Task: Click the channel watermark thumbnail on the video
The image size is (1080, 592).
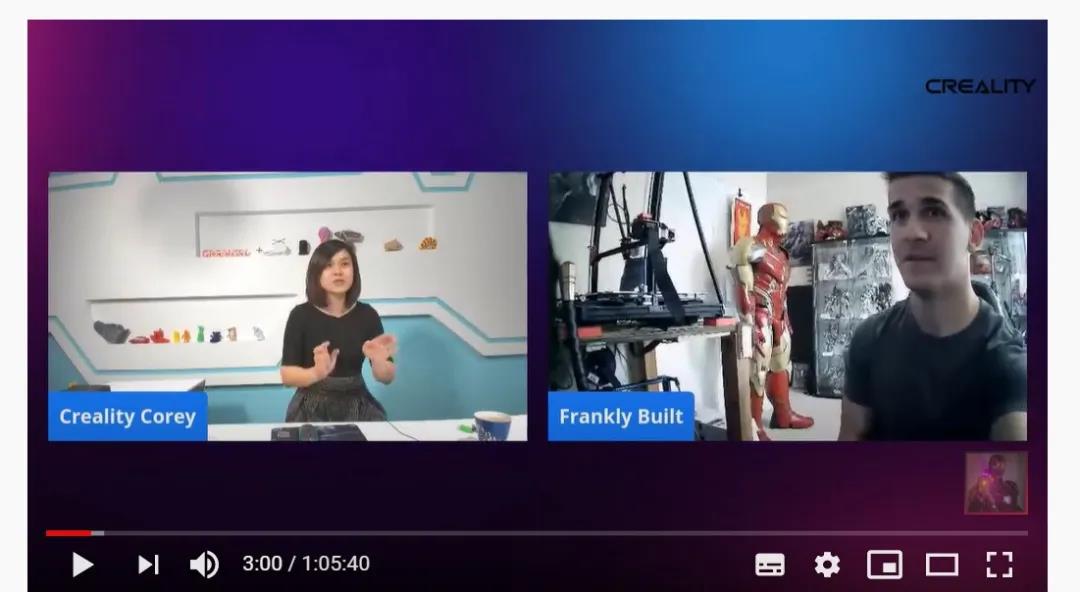Action: coord(996,483)
